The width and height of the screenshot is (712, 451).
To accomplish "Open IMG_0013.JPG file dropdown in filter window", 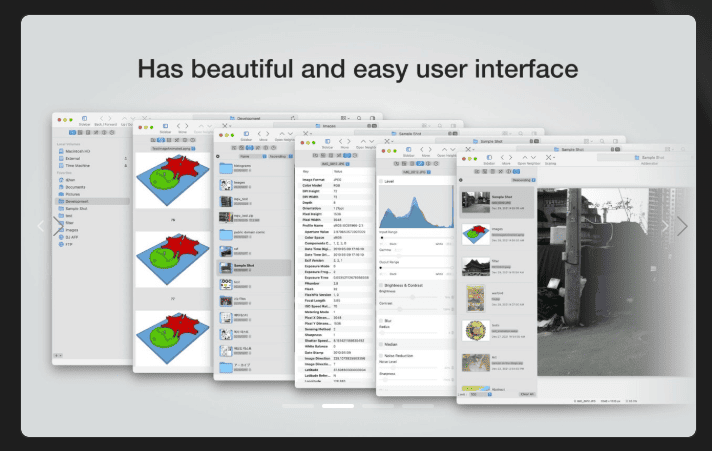I will (x=417, y=172).
